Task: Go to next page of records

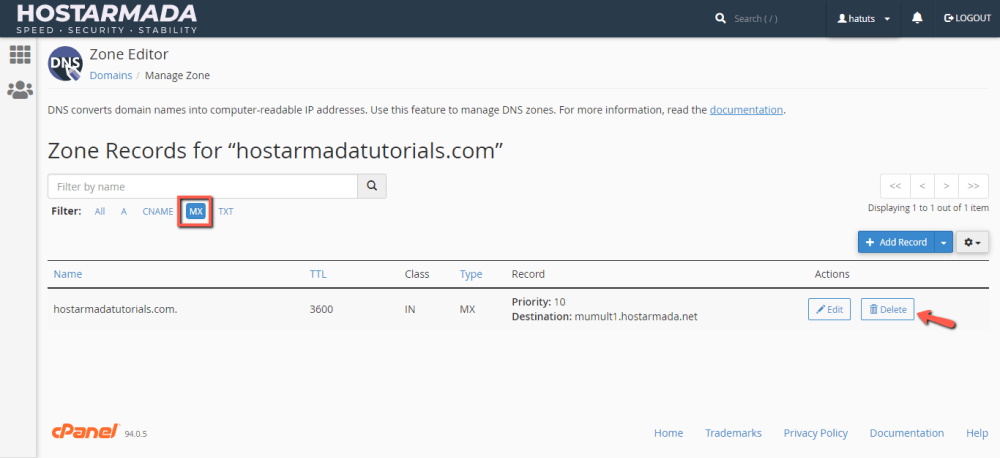Action: (946, 186)
